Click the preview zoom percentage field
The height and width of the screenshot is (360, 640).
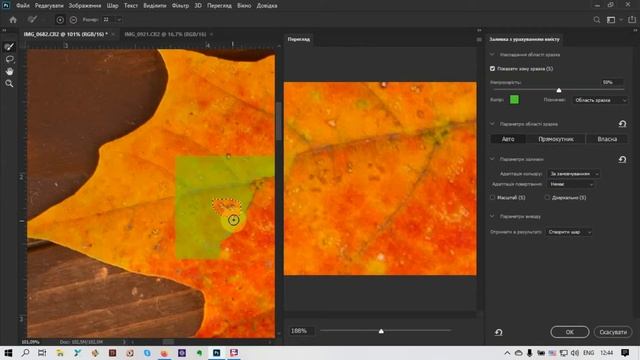tap(301, 331)
